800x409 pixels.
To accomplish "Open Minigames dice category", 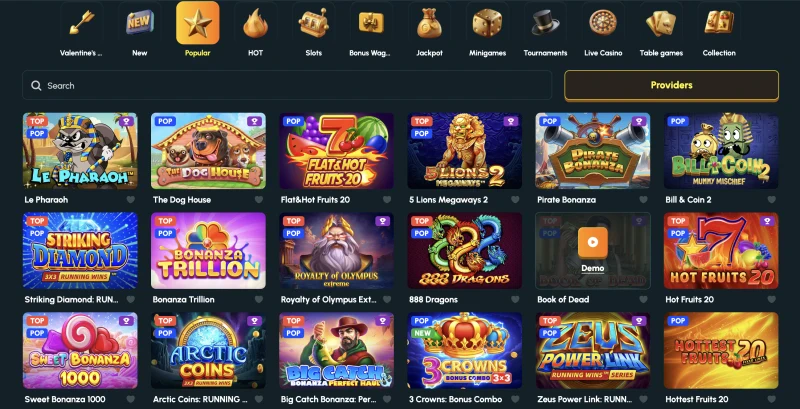I will click(487, 23).
